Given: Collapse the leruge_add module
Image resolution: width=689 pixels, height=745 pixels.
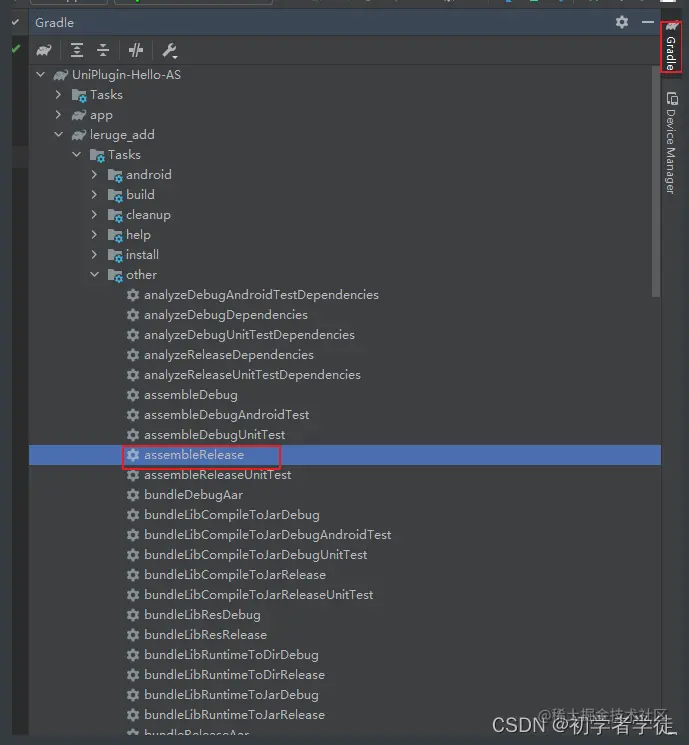Looking at the screenshot, I should pyautogui.click(x=58, y=134).
